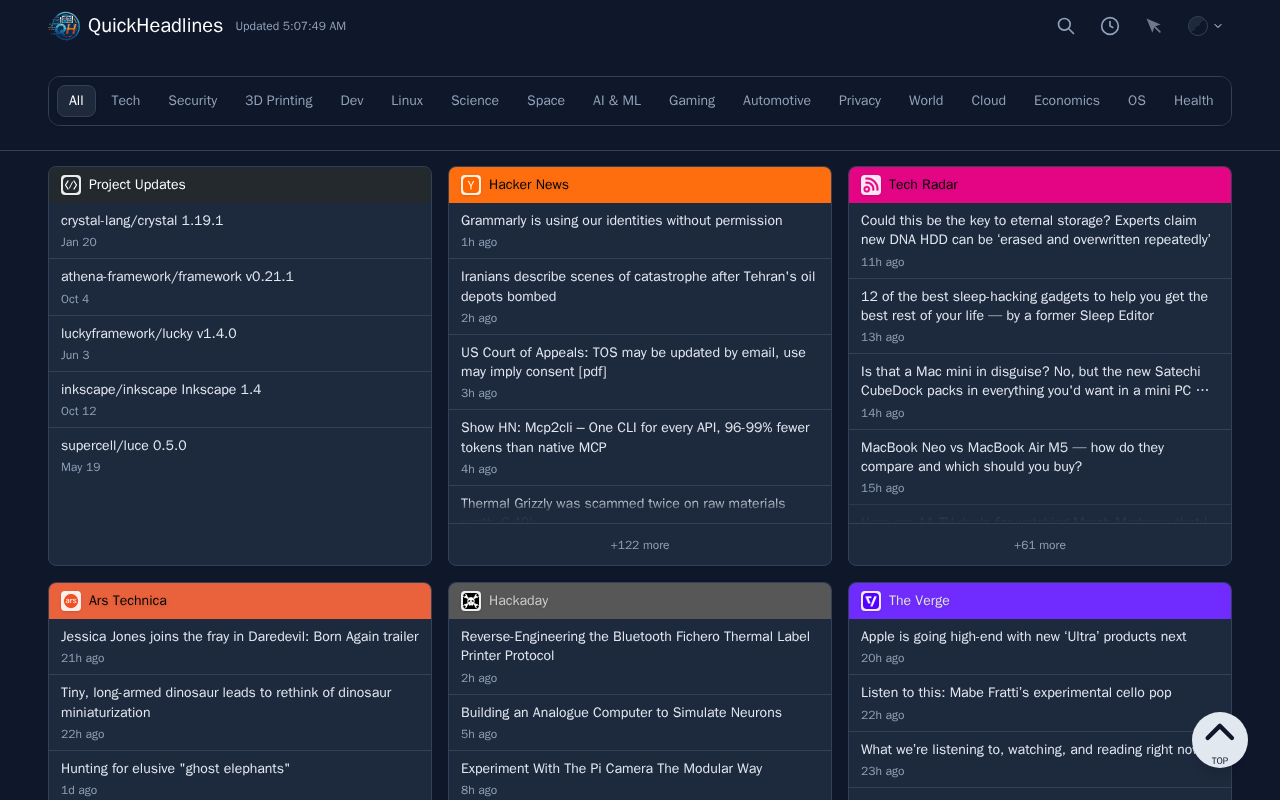Click the Tech Radar feed icon

871,185
